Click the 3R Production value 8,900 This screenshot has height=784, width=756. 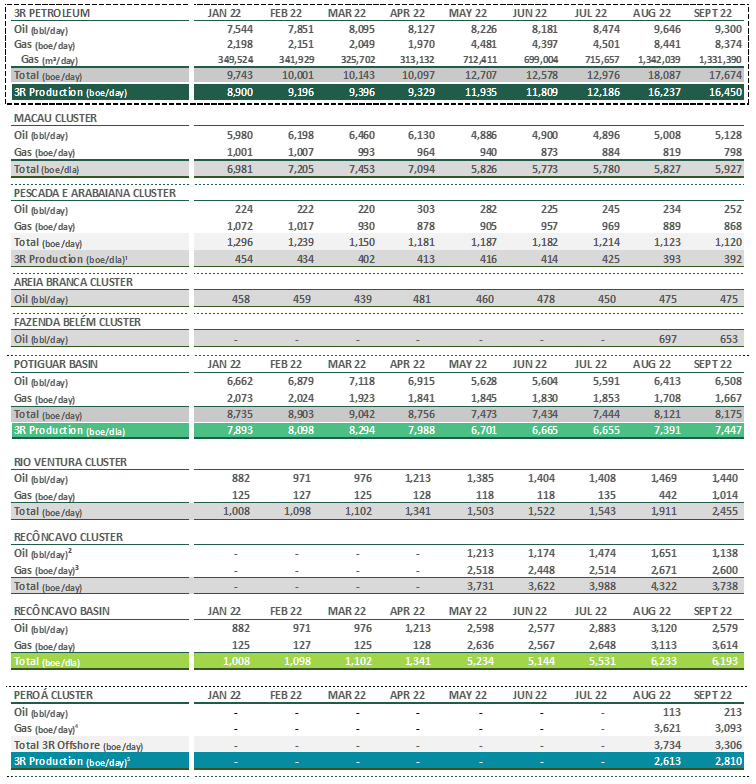240,92
